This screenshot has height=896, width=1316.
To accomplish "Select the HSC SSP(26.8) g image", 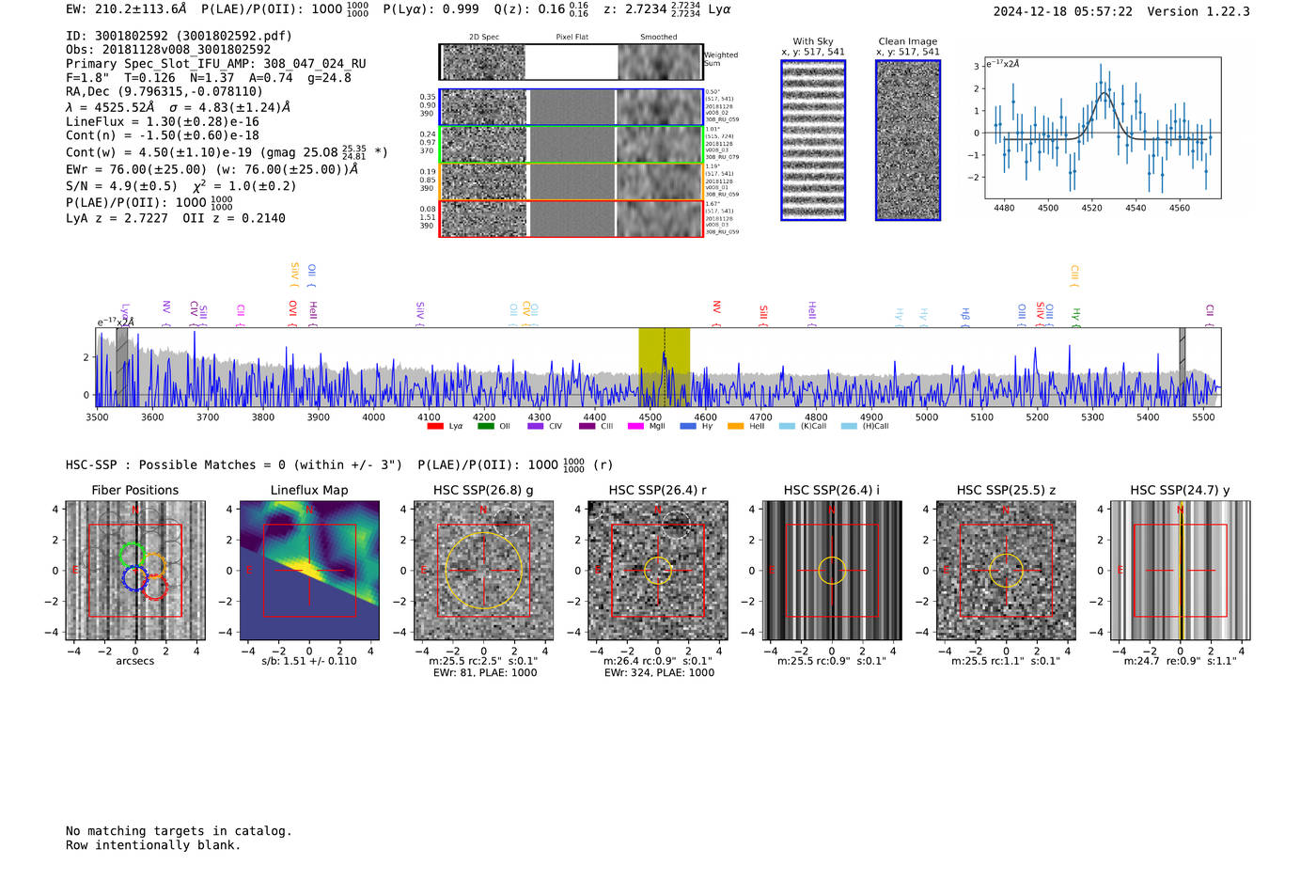I will pyautogui.click(x=483, y=571).
